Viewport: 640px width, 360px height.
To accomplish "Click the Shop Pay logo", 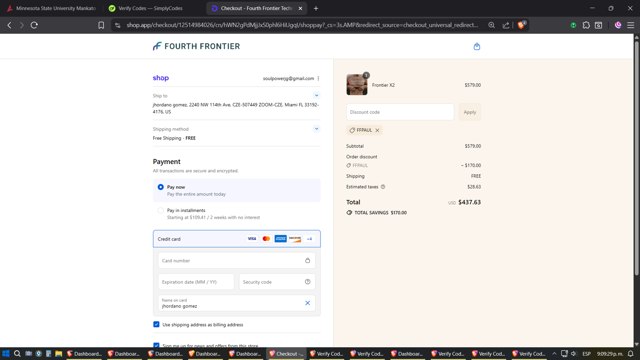I will pyautogui.click(x=161, y=78).
